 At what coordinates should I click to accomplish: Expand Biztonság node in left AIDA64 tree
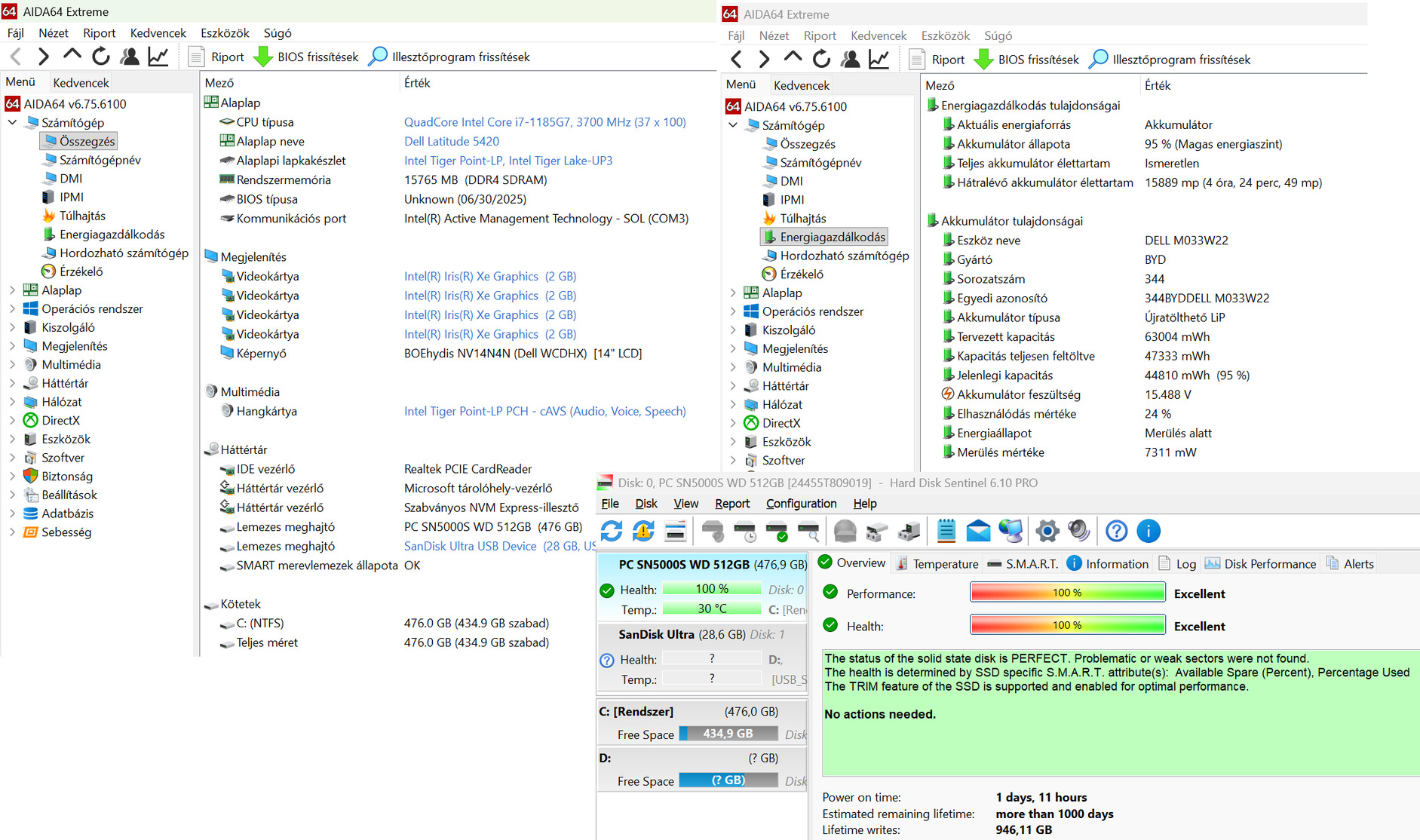[12, 476]
